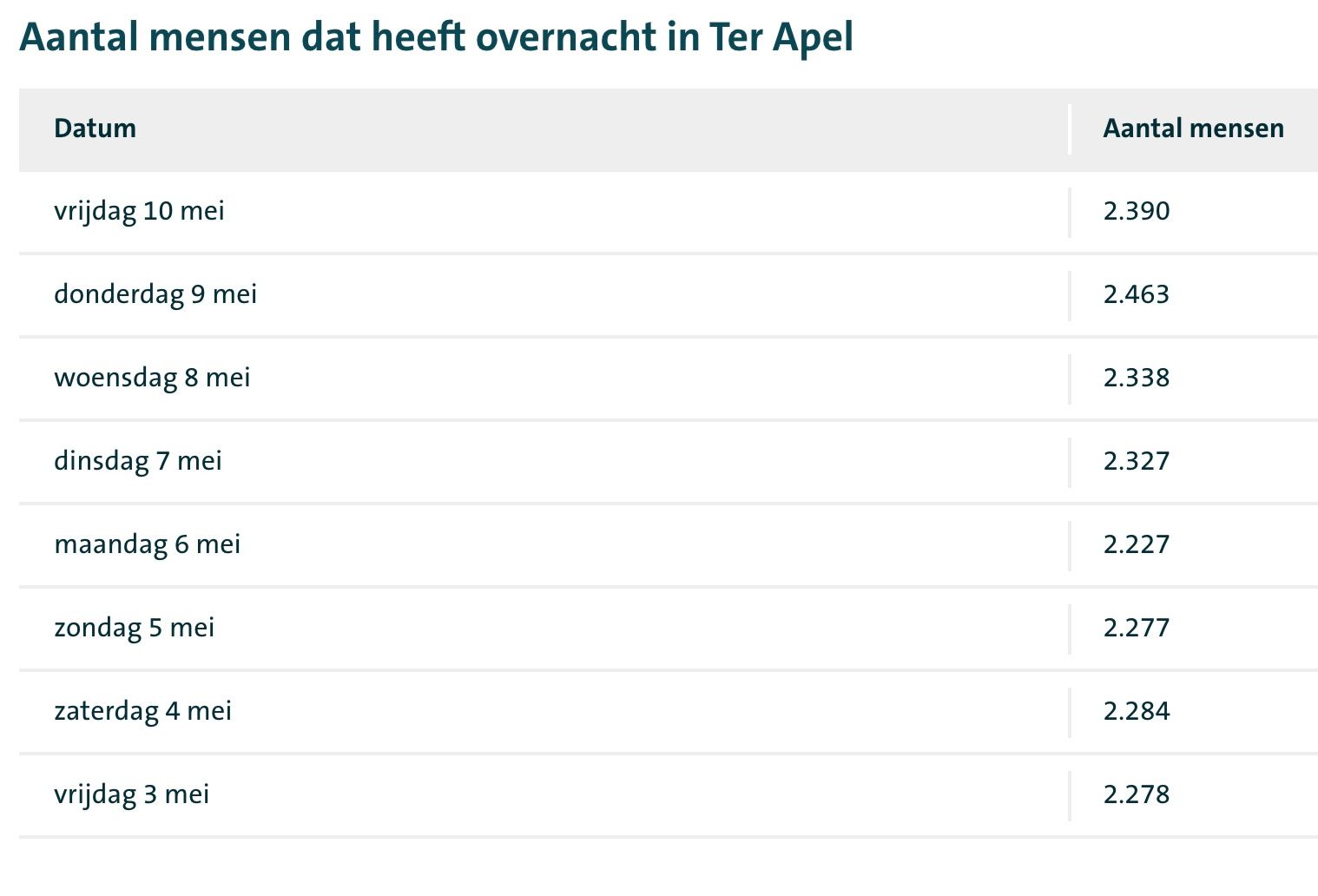Select the 'maandag 6 mei' date cell
Viewport: 1318px width, 896px height.
(x=147, y=544)
